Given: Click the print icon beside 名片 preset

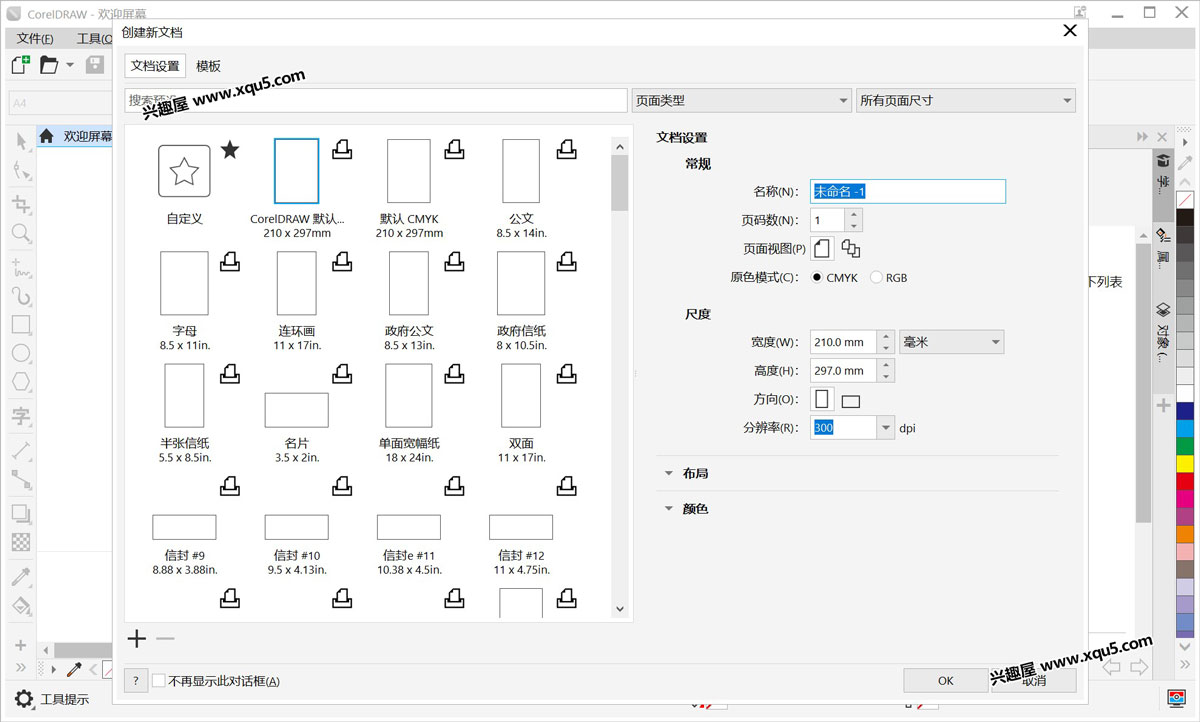Looking at the screenshot, I should pyautogui.click(x=342, y=373).
